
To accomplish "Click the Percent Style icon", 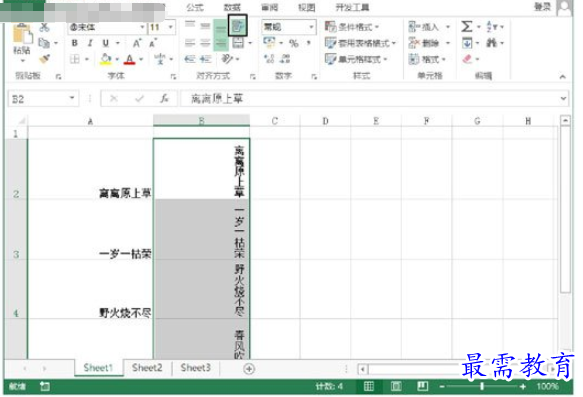I will pyautogui.click(x=294, y=43).
